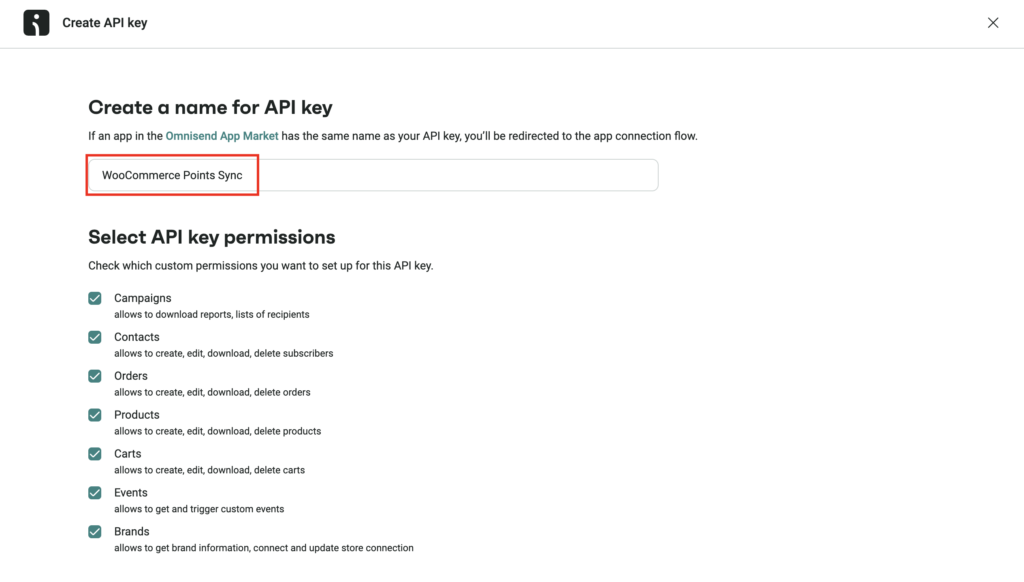
Task: Toggle the Carts permission checkbox
Action: (95, 454)
